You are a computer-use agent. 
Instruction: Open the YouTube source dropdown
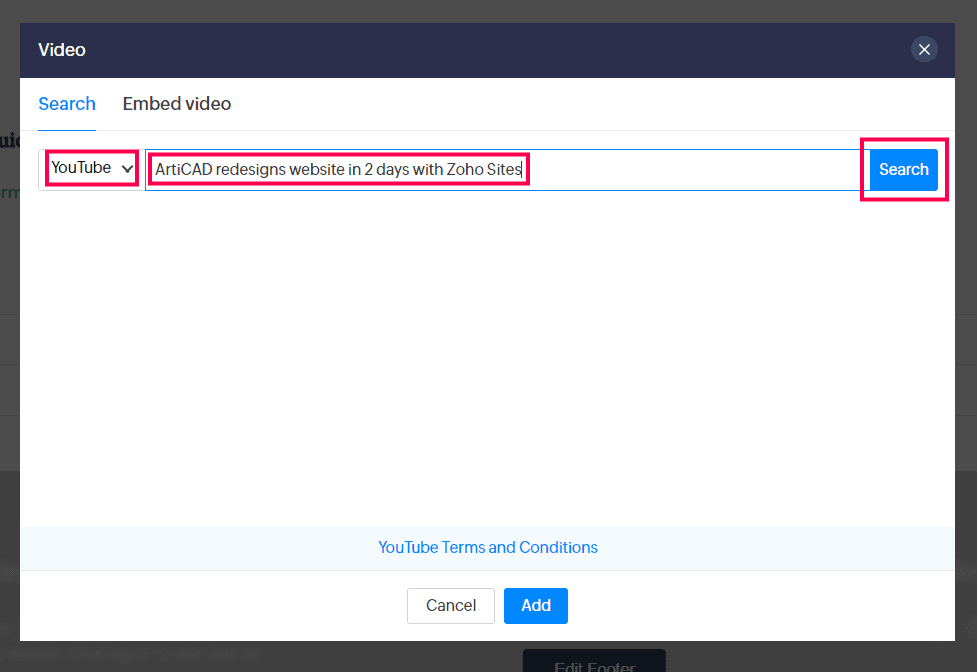pyautogui.click(x=92, y=168)
